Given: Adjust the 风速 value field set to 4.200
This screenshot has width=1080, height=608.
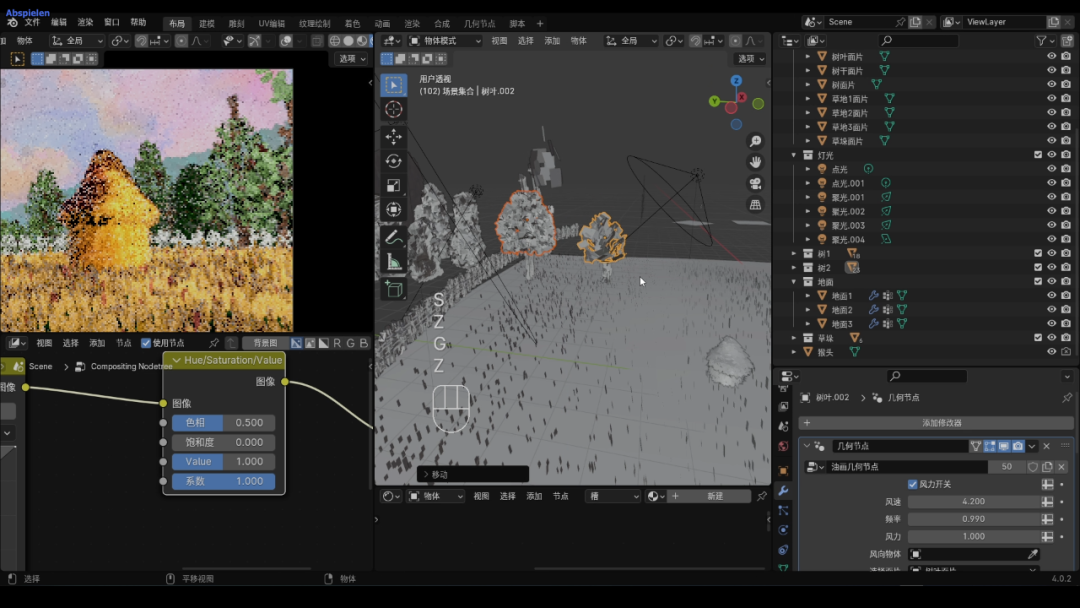Looking at the screenshot, I should pyautogui.click(x=973, y=502).
